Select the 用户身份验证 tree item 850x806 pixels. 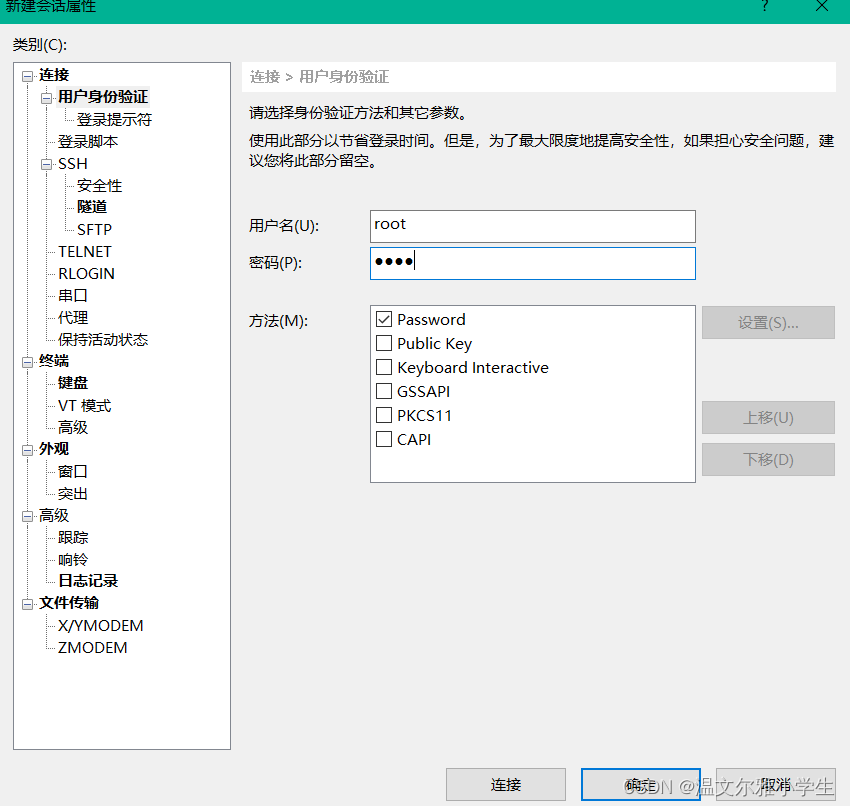[103, 97]
